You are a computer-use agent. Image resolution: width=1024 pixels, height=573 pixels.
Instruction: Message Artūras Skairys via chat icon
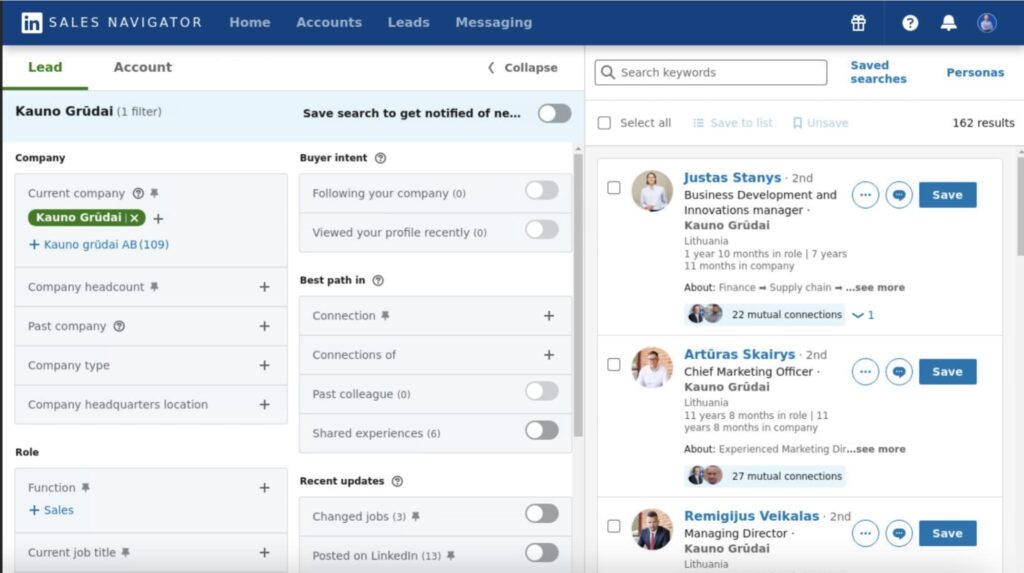click(899, 372)
